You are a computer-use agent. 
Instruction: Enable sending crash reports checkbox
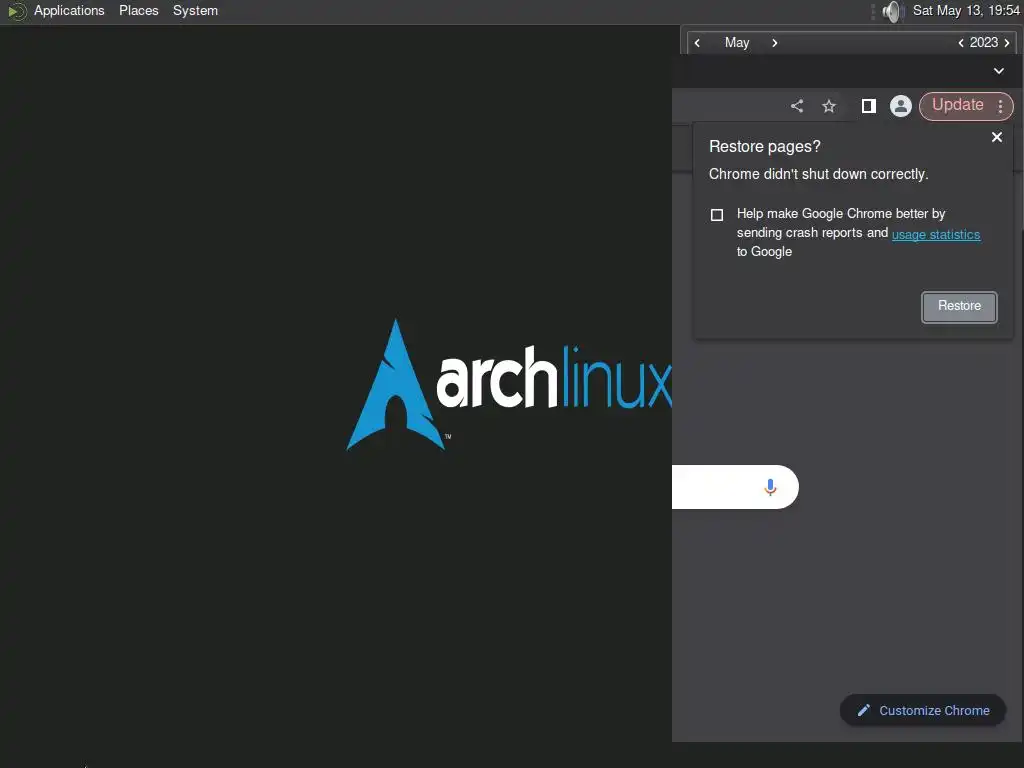point(717,215)
